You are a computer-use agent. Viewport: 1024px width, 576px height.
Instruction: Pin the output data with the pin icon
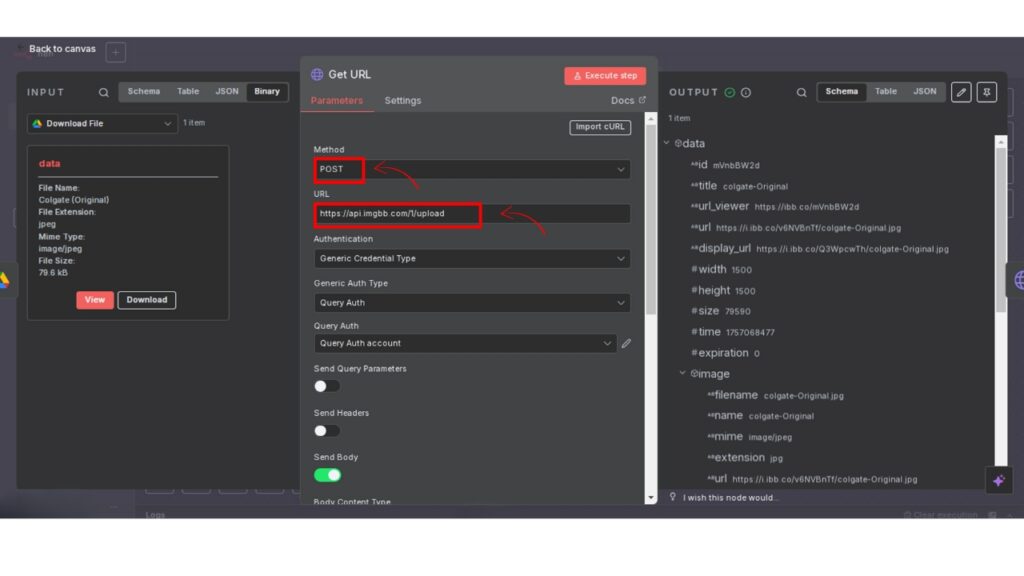(987, 92)
